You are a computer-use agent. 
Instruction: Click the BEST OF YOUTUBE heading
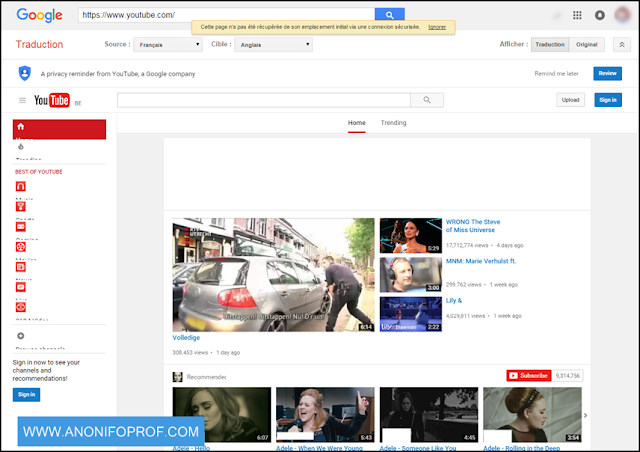click(x=39, y=172)
